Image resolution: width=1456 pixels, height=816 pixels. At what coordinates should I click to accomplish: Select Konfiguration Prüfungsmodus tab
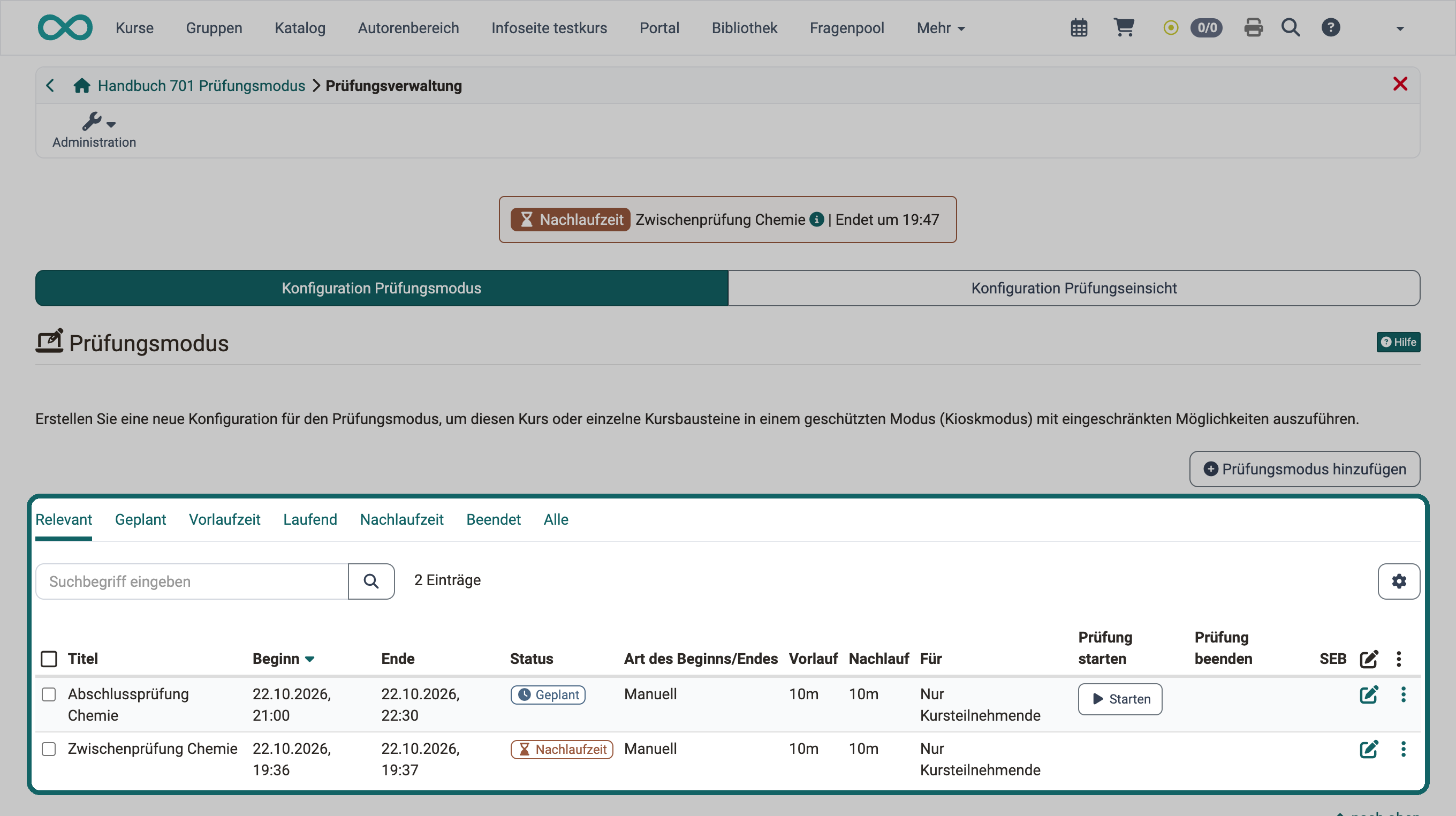382,288
